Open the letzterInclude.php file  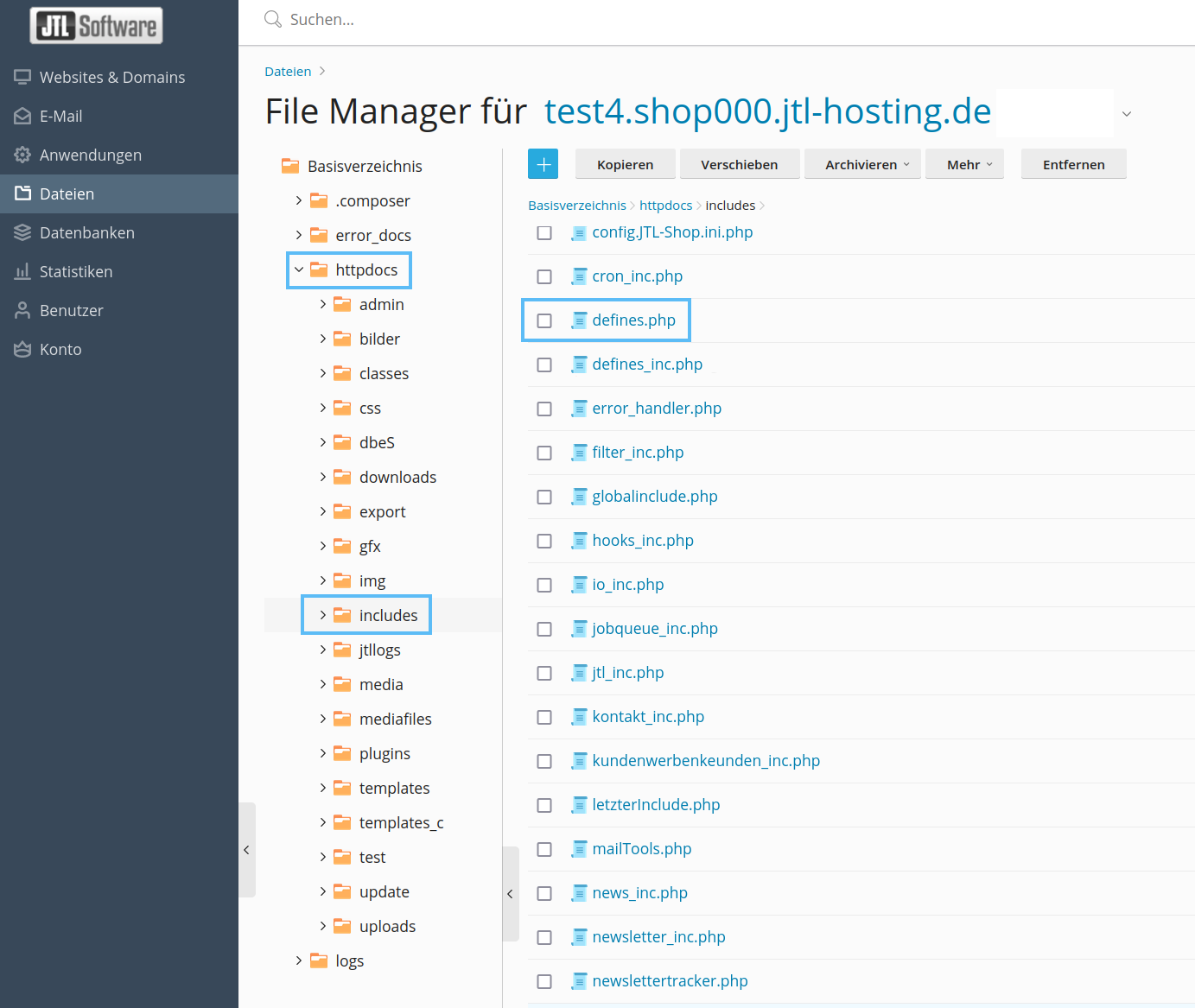[x=656, y=805]
